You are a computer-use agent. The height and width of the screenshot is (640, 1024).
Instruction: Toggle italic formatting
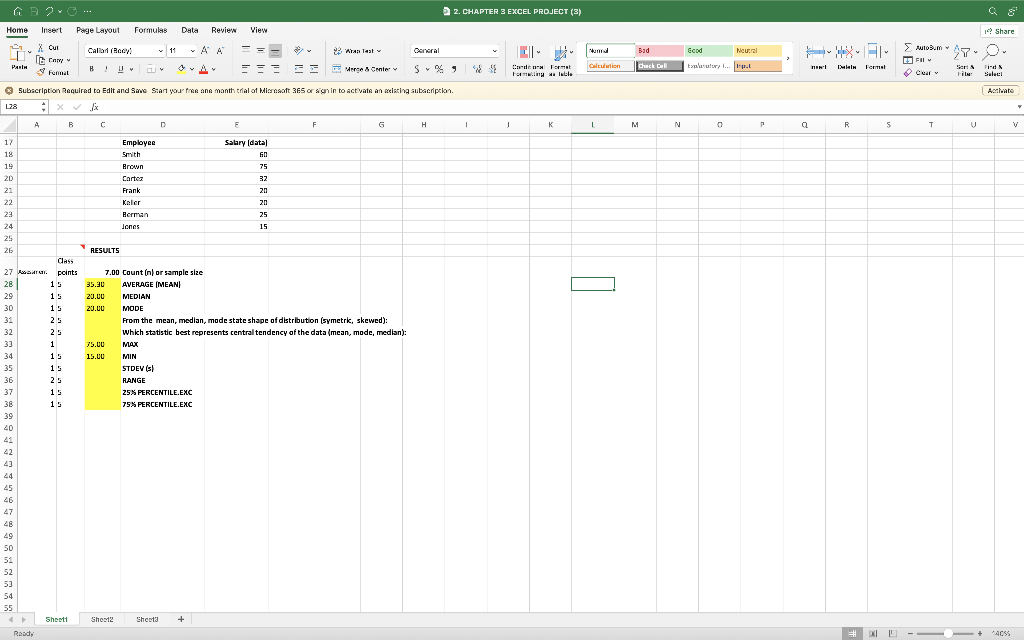106,67
